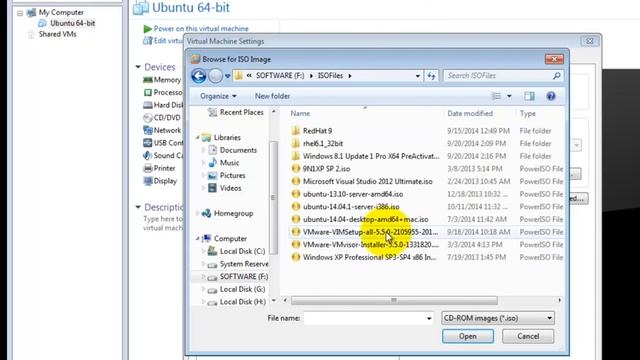
Task: Click the Forward navigation arrow in the browse dialog
Action: click(x=216, y=76)
